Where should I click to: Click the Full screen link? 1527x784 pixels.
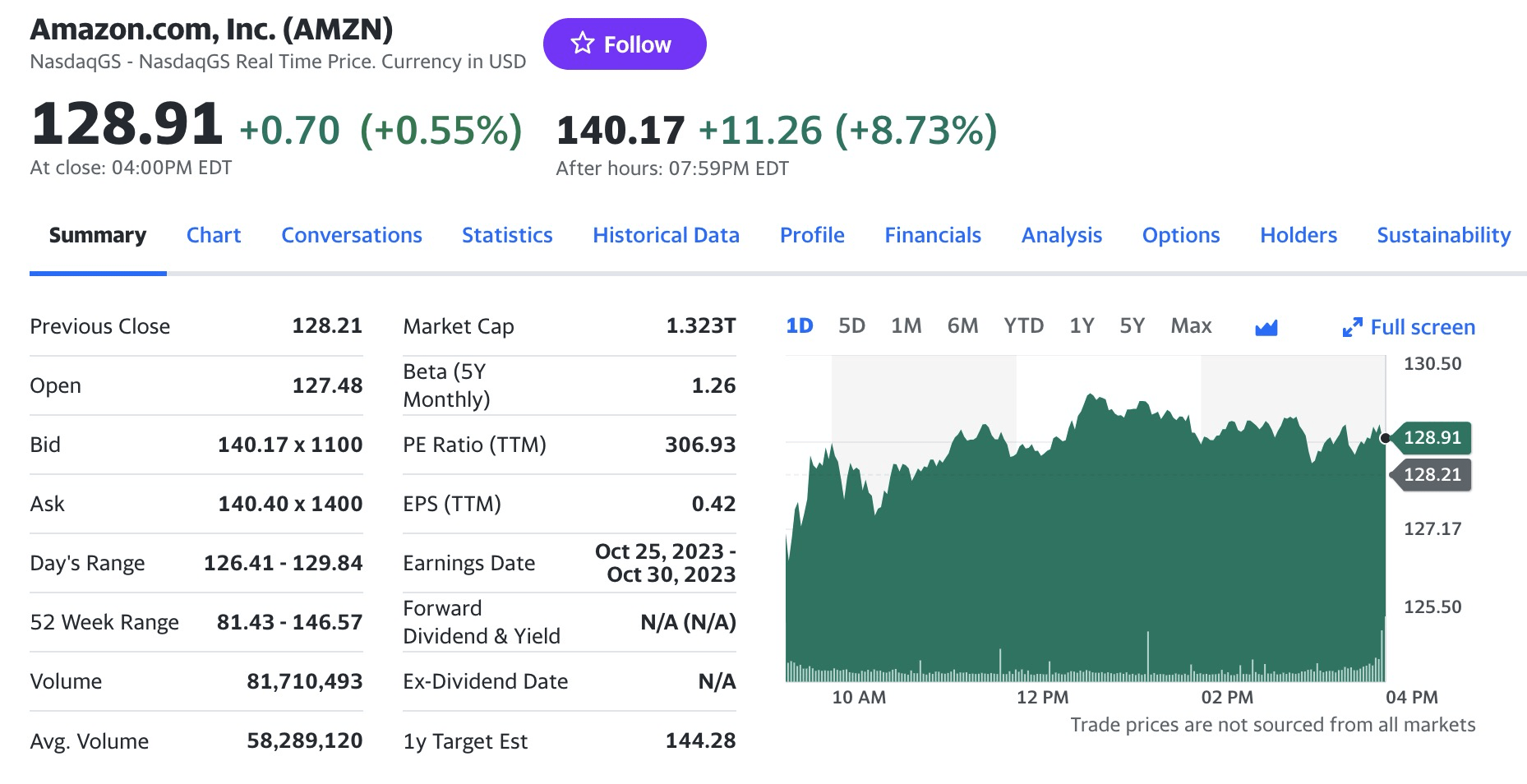coord(1423,327)
